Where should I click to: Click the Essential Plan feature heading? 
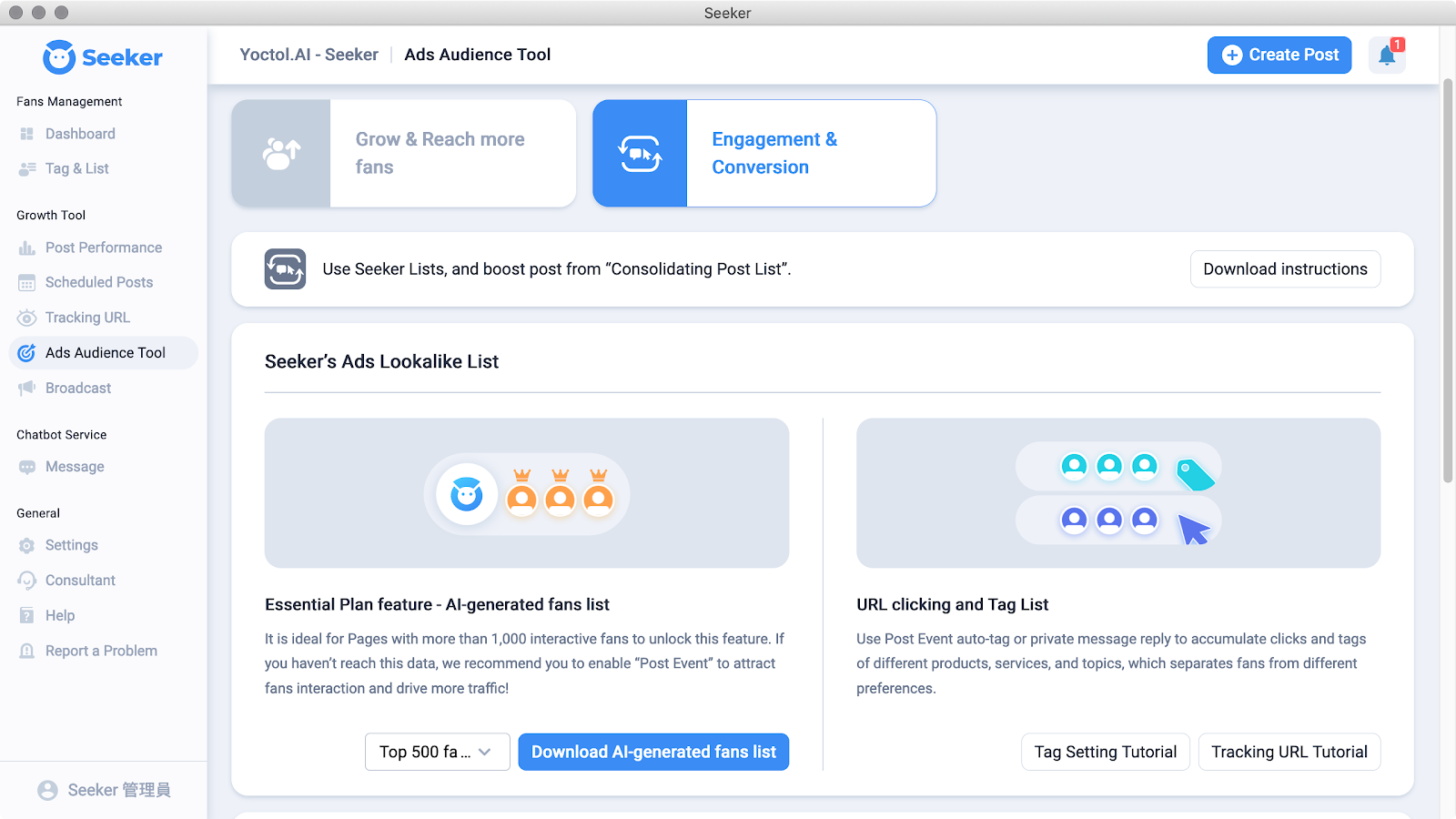(437, 604)
